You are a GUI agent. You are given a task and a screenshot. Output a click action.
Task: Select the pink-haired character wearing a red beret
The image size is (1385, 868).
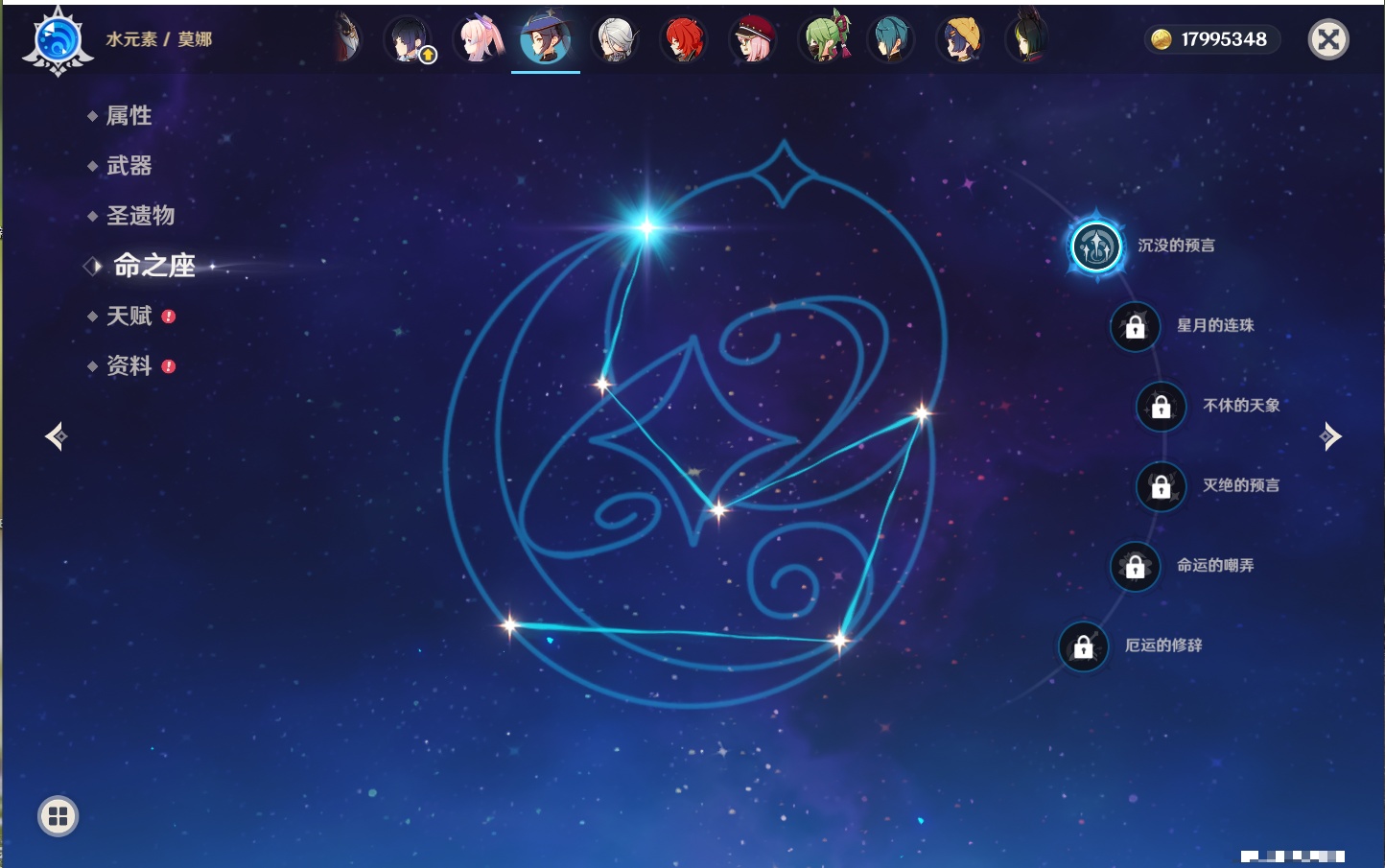[753, 39]
